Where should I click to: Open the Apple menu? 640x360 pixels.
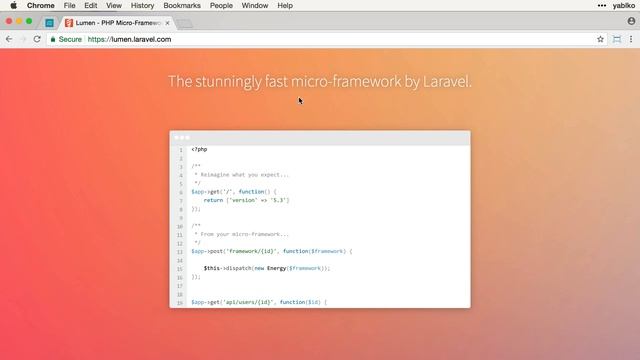click(13, 5)
